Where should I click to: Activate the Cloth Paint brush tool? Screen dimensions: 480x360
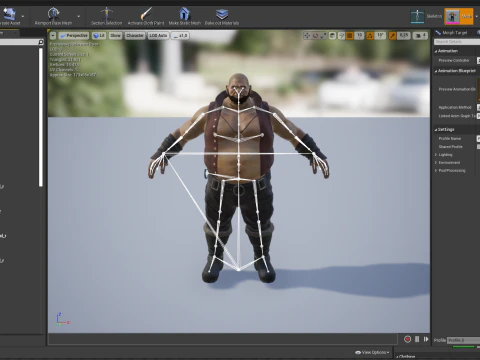146,16
